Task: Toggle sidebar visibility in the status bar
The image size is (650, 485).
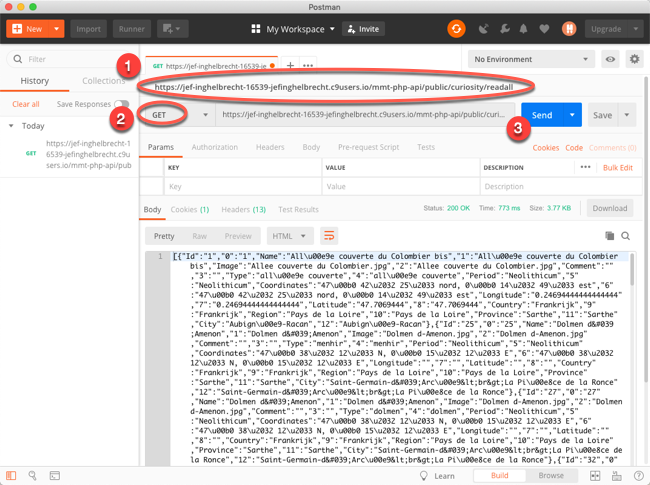Action: pyautogui.click(x=11, y=476)
